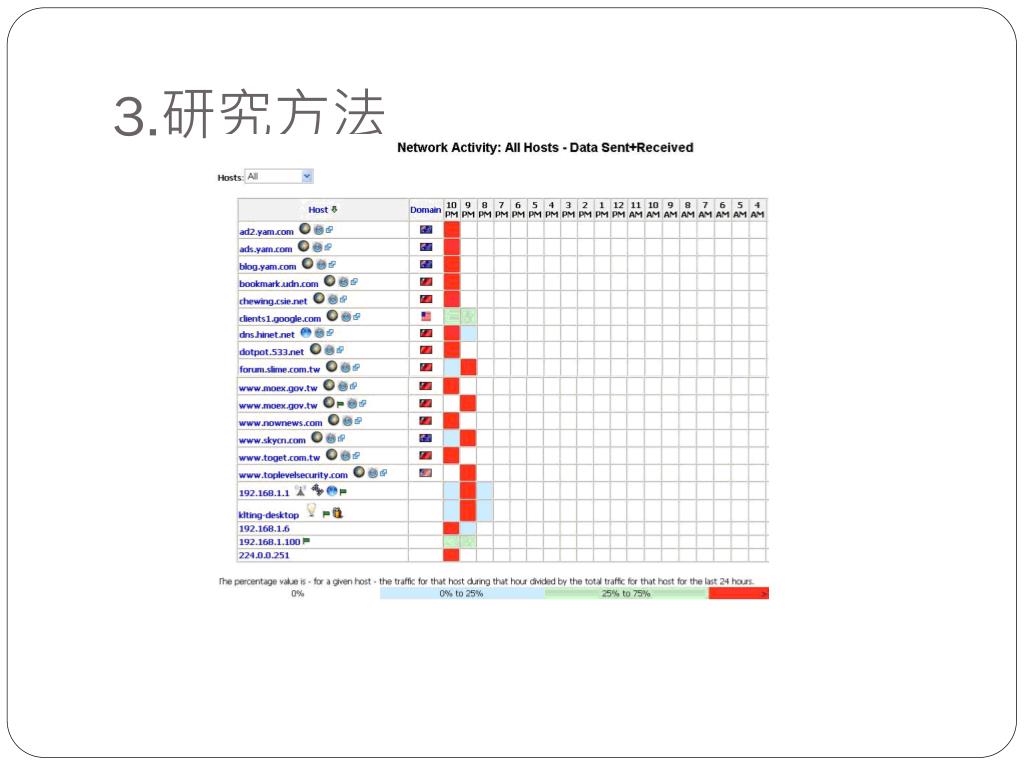
Task: Click green 10 PM cell for clients1.google.com
Action: pyautogui.click(x=451, y=317)
